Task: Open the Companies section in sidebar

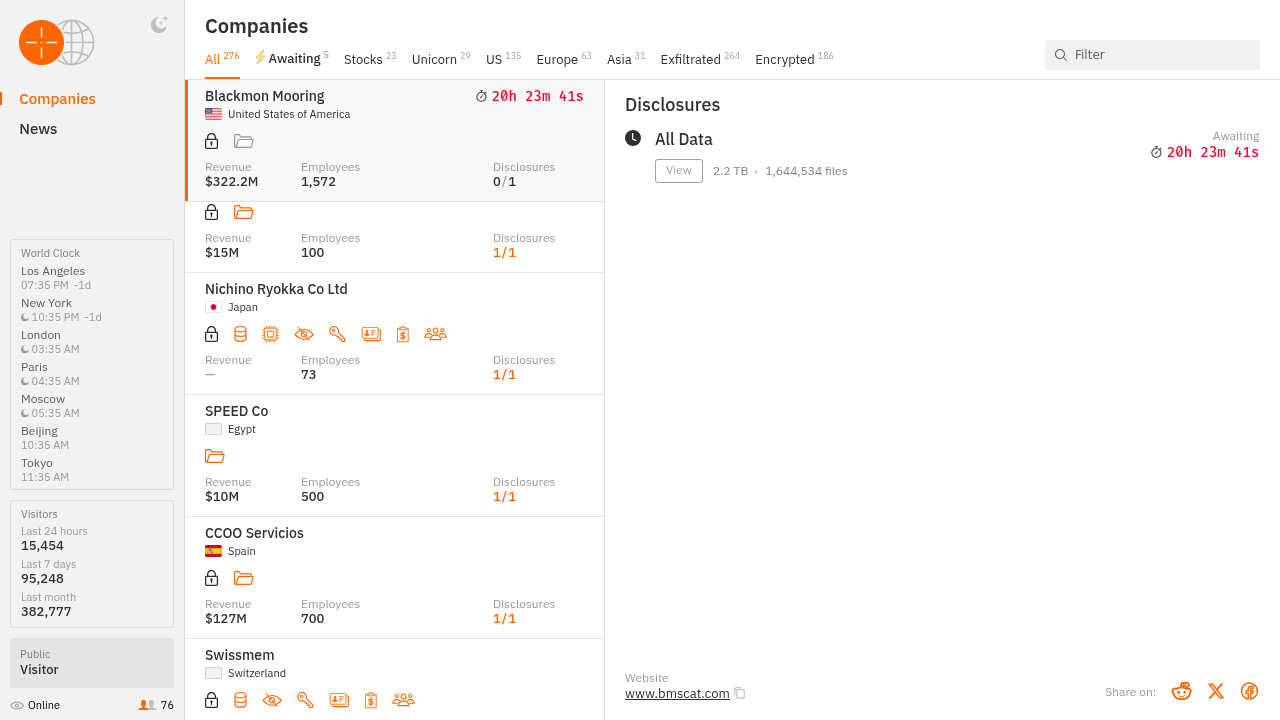Action: click(x=57, y=99)
